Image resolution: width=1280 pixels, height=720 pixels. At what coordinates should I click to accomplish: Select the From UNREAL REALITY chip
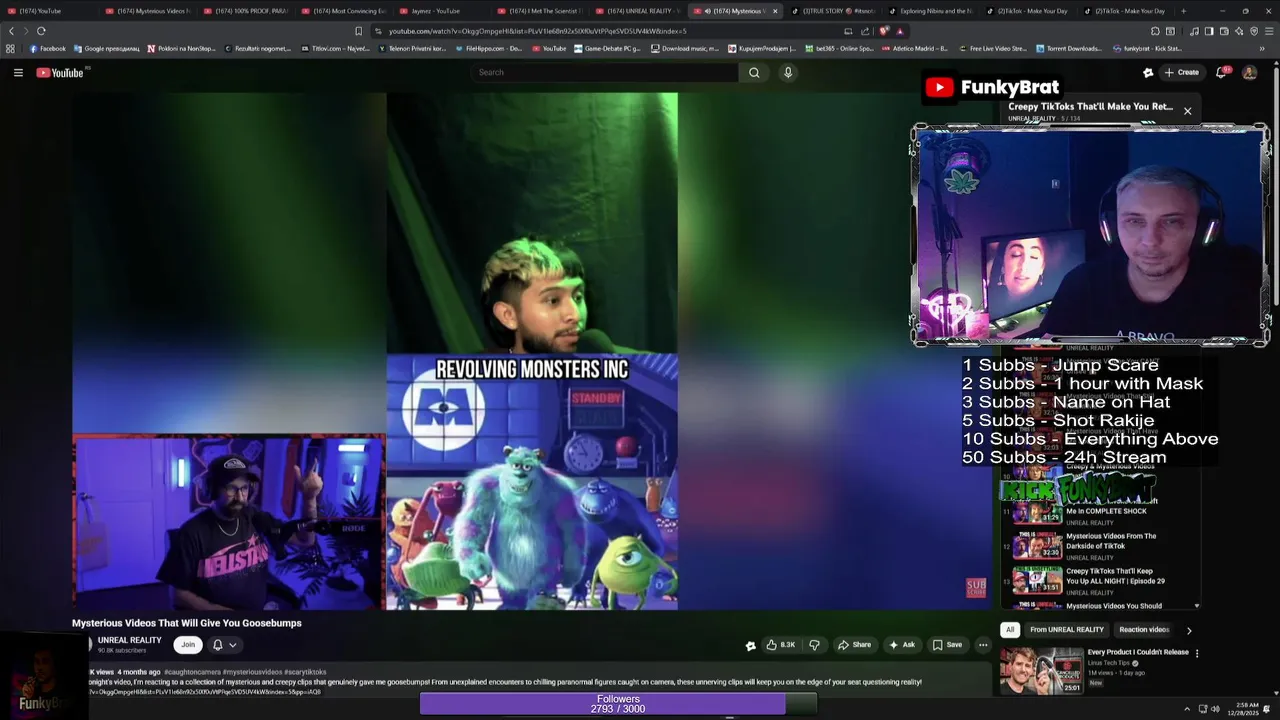(x=1067, y=630)
